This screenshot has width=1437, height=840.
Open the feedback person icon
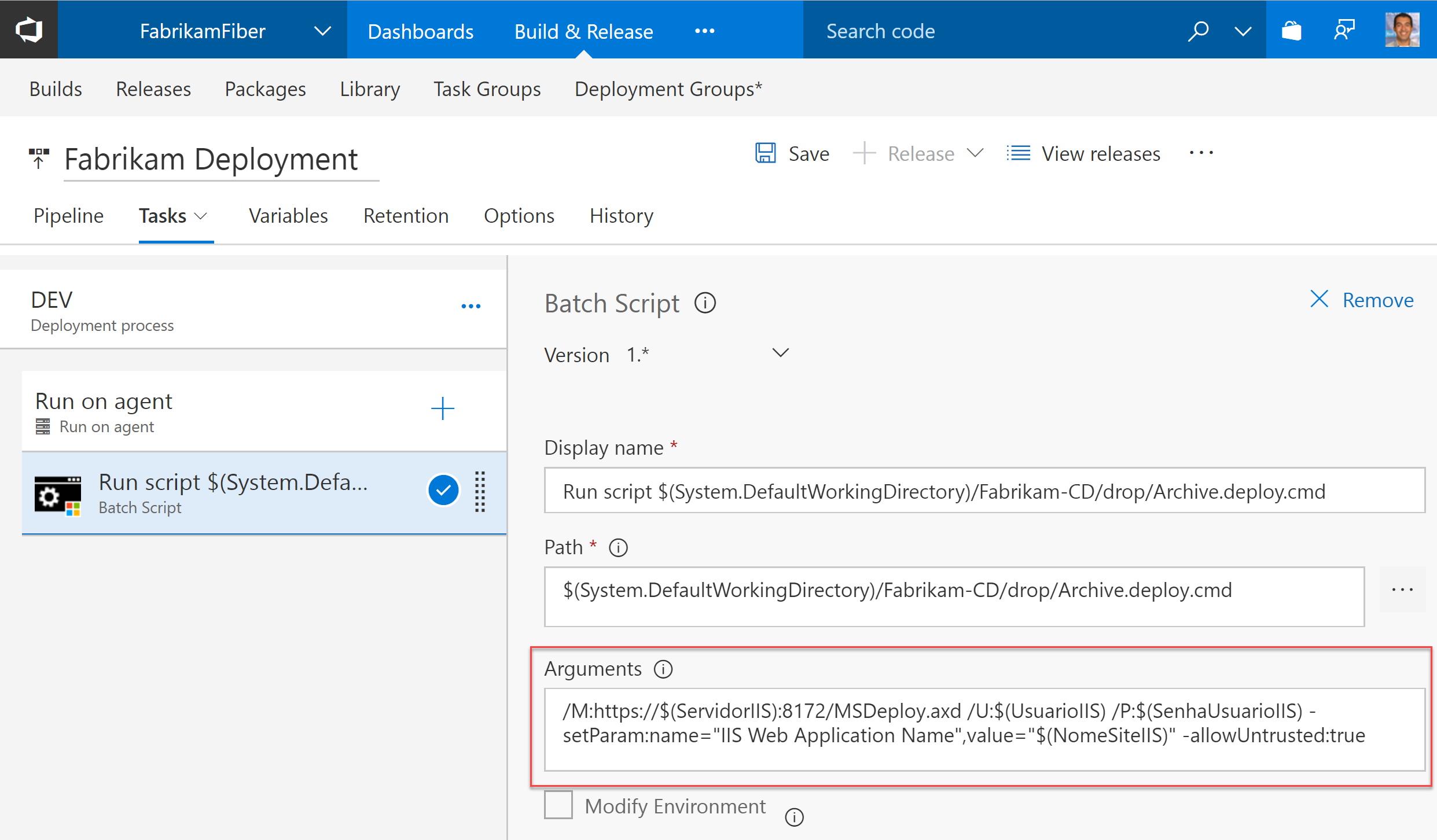coord(1344,30)
